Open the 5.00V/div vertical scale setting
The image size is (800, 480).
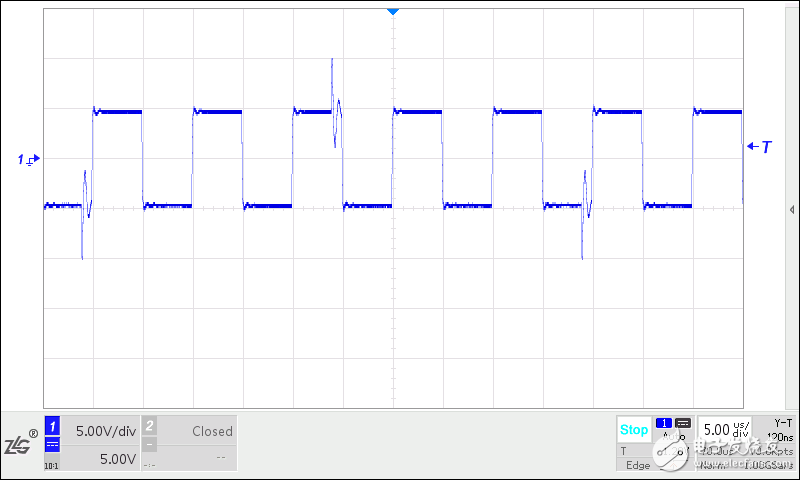[105, 431]
